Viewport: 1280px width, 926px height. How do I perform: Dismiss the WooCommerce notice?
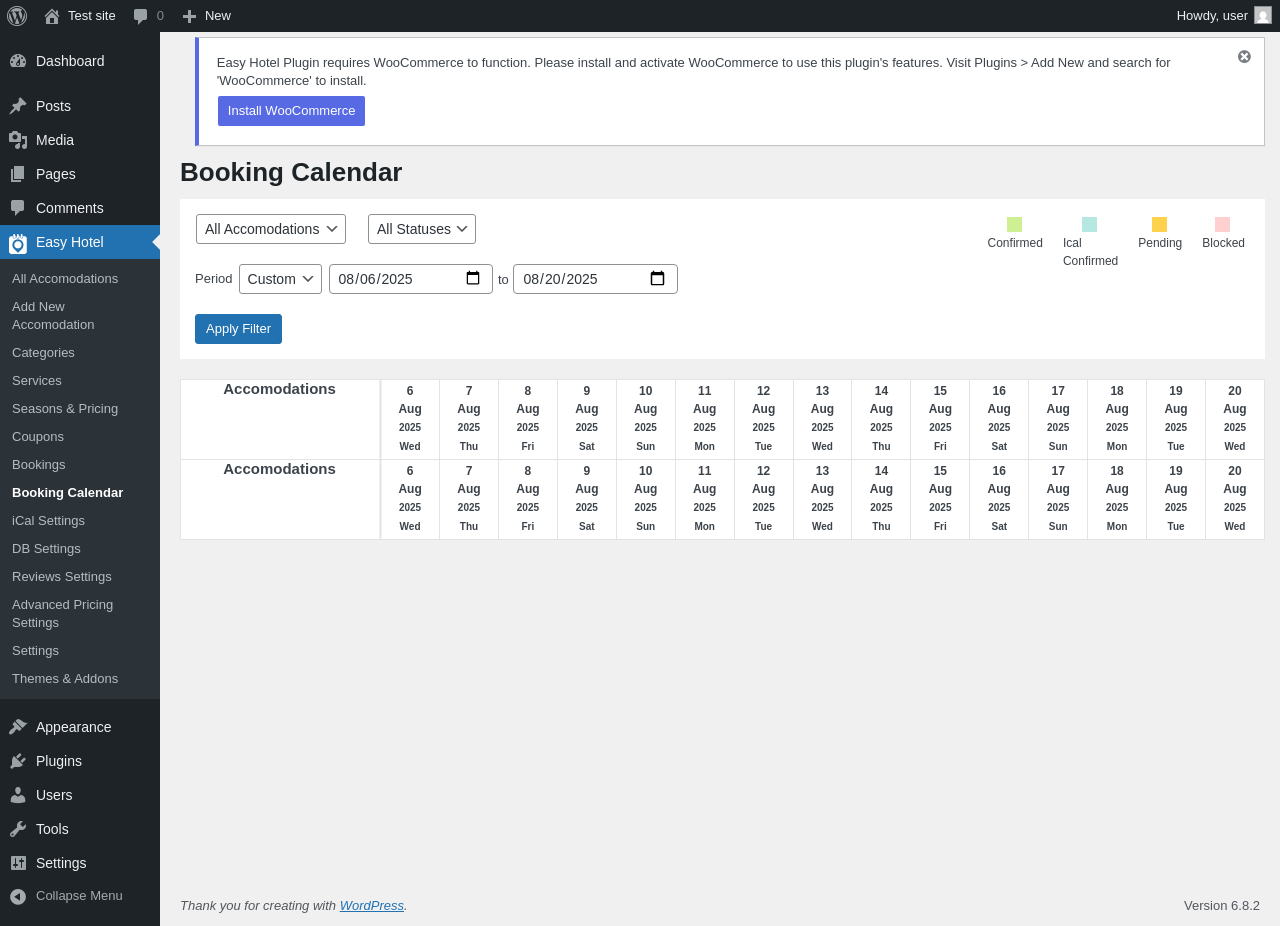[x=1244, y=57]
